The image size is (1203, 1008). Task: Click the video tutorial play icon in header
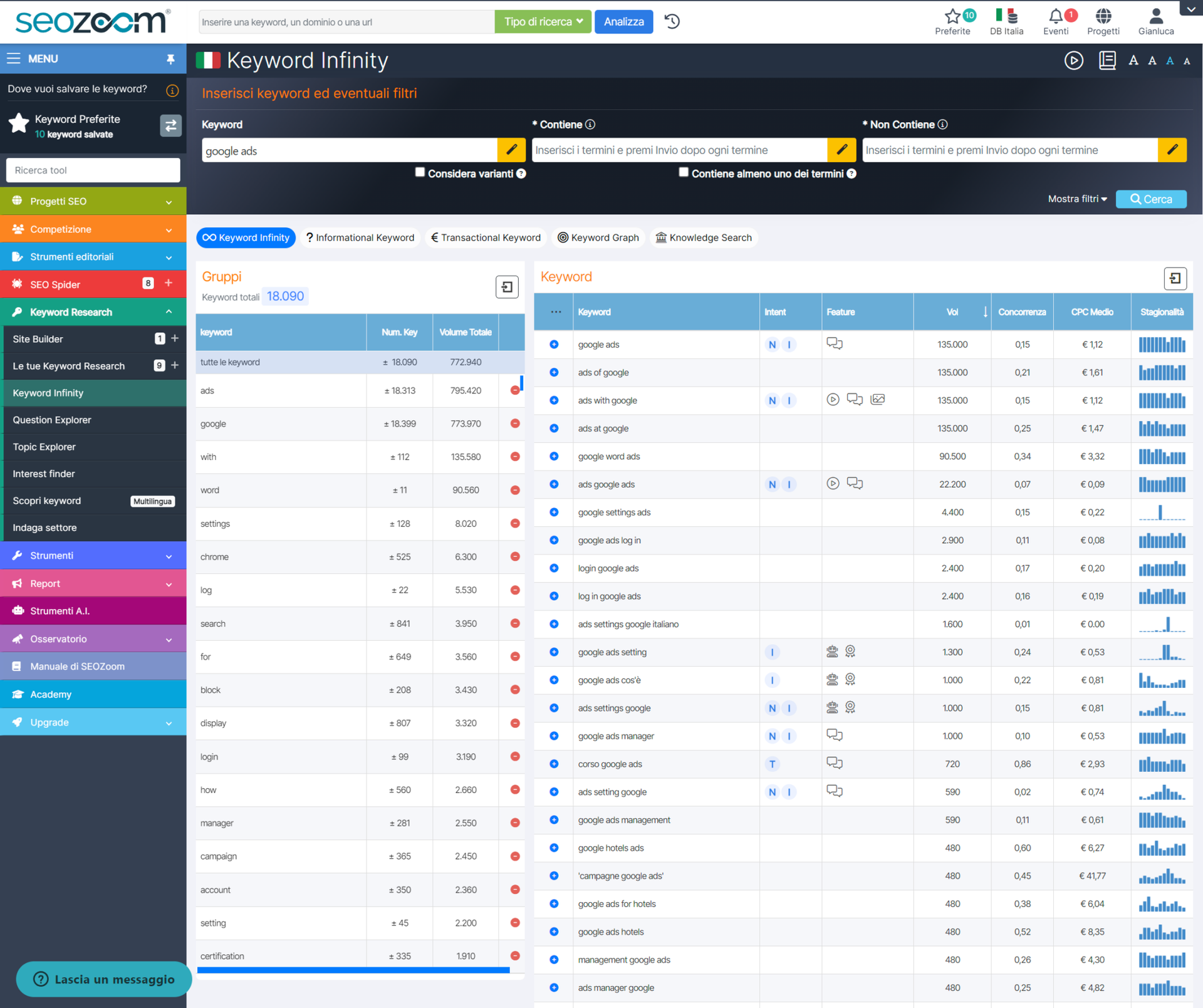tap(1074, 60)
